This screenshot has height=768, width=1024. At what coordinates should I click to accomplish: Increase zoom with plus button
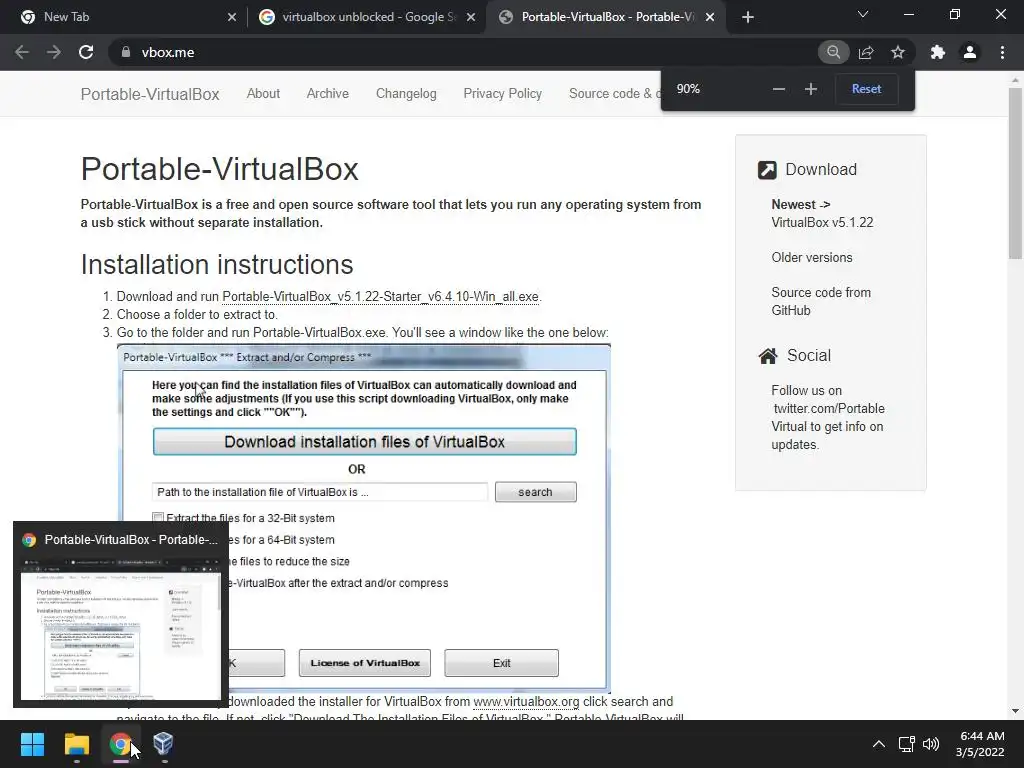pos(810,89)
